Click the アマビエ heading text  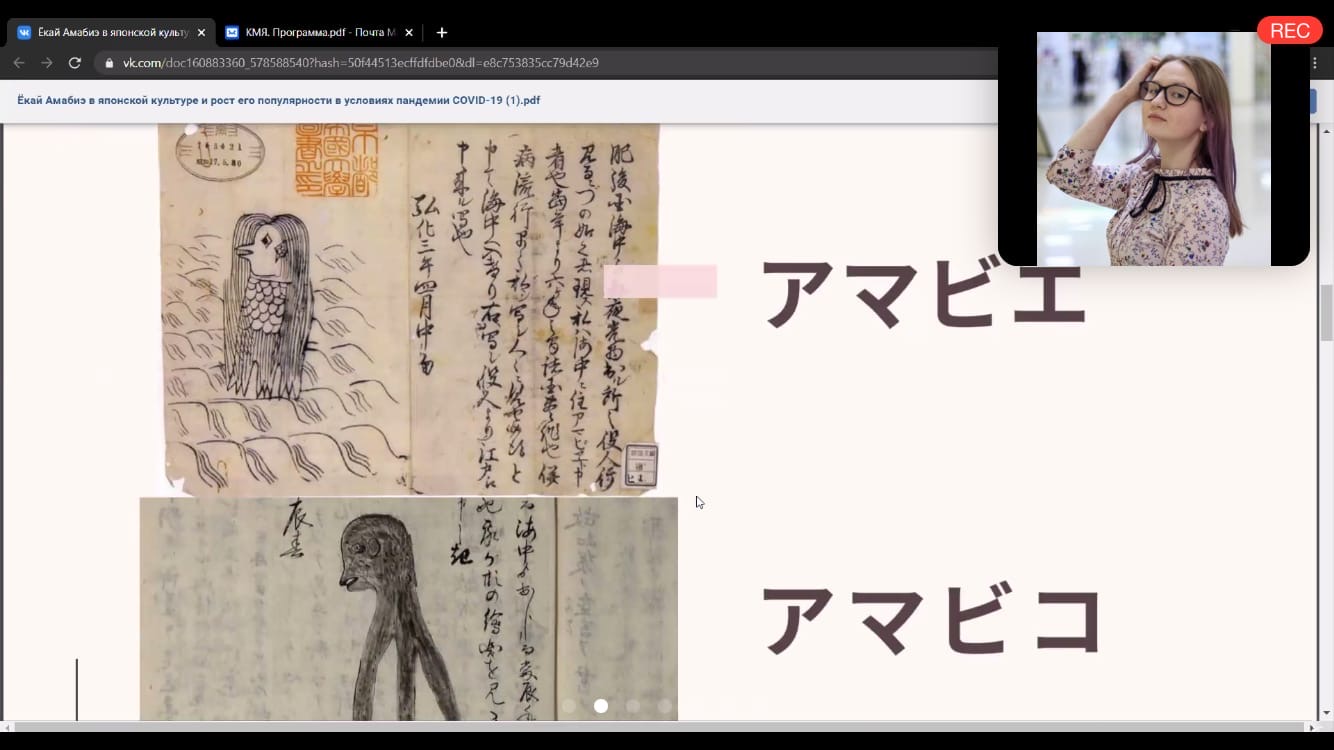pos(923,295)
